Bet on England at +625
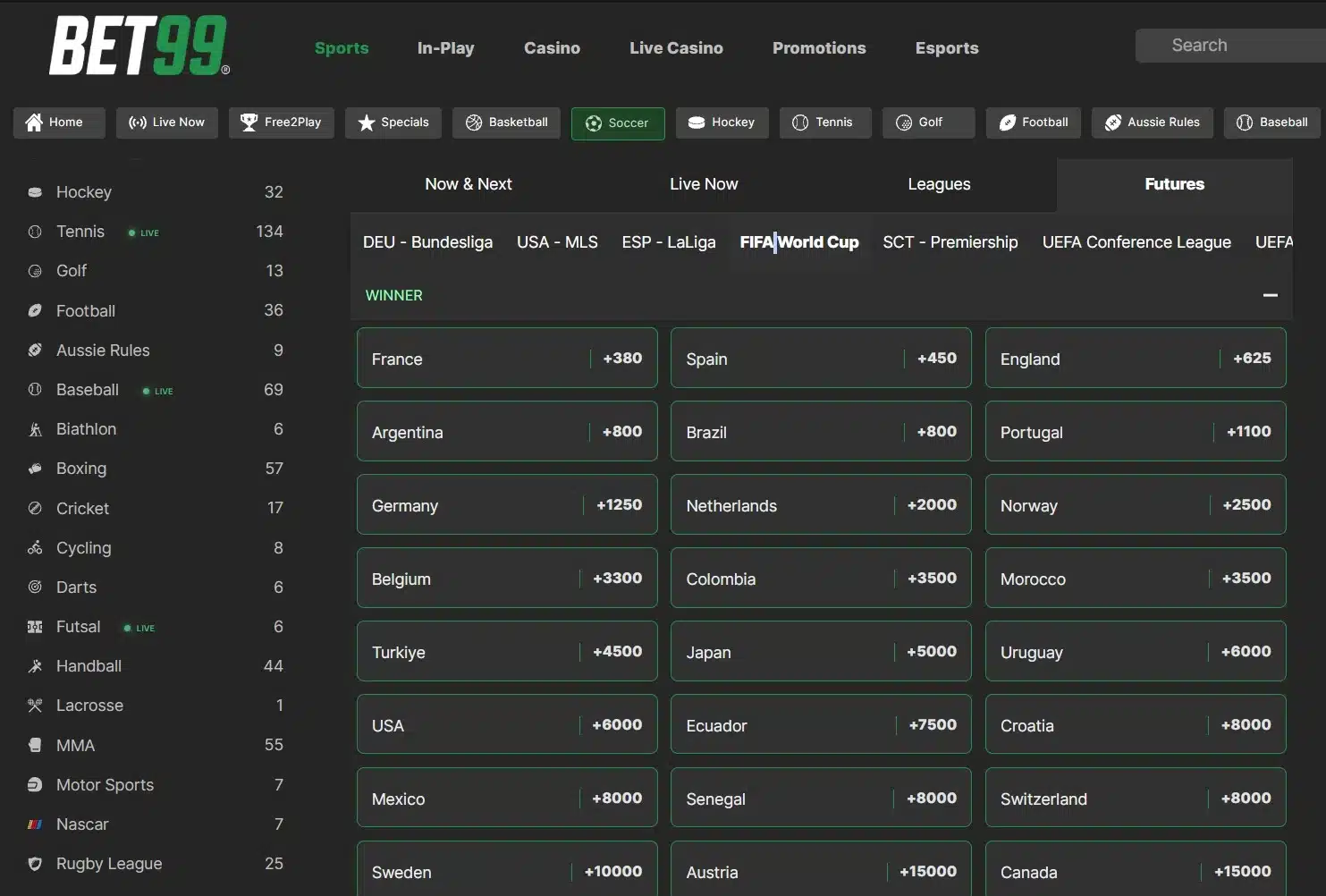 tap(1136, 358)
